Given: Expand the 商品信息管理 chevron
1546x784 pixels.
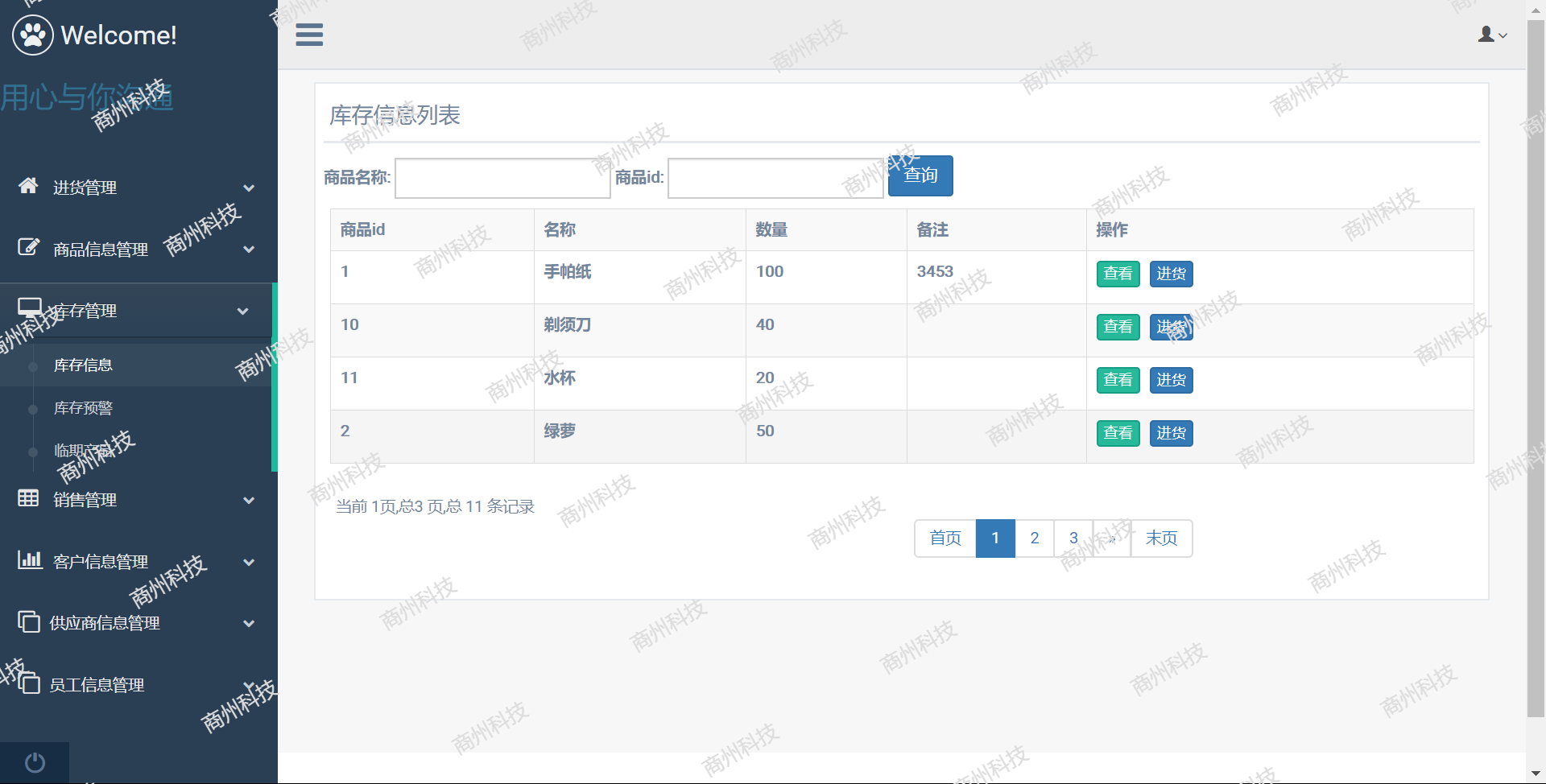Looking at the screenshot, I should pyautogui.click(x=249, y=250).
